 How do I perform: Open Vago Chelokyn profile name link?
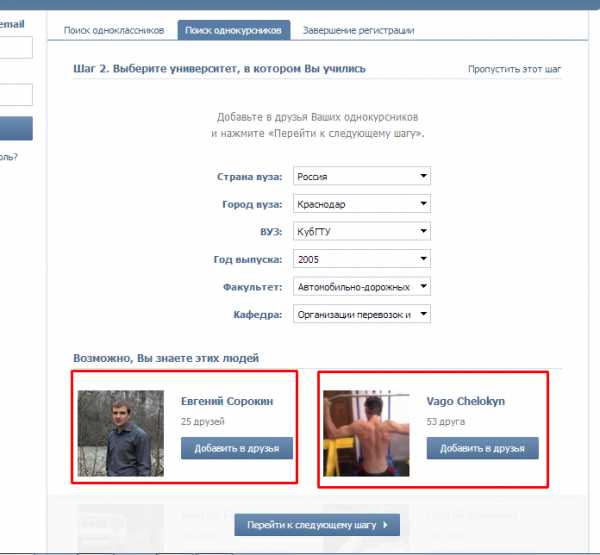pyautogui.click(x=466, y=401)
